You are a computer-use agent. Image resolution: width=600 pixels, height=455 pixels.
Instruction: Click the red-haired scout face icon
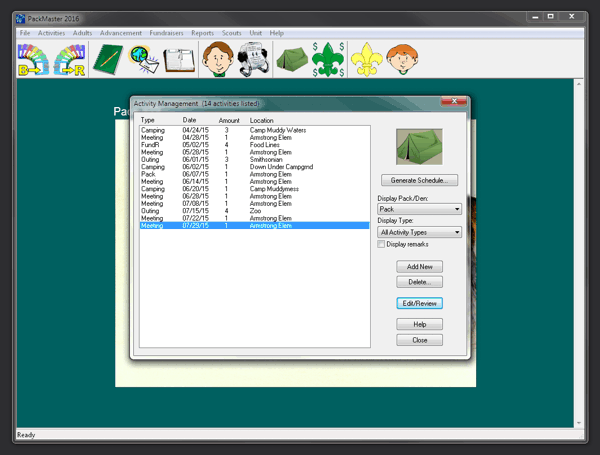[402, 59]
